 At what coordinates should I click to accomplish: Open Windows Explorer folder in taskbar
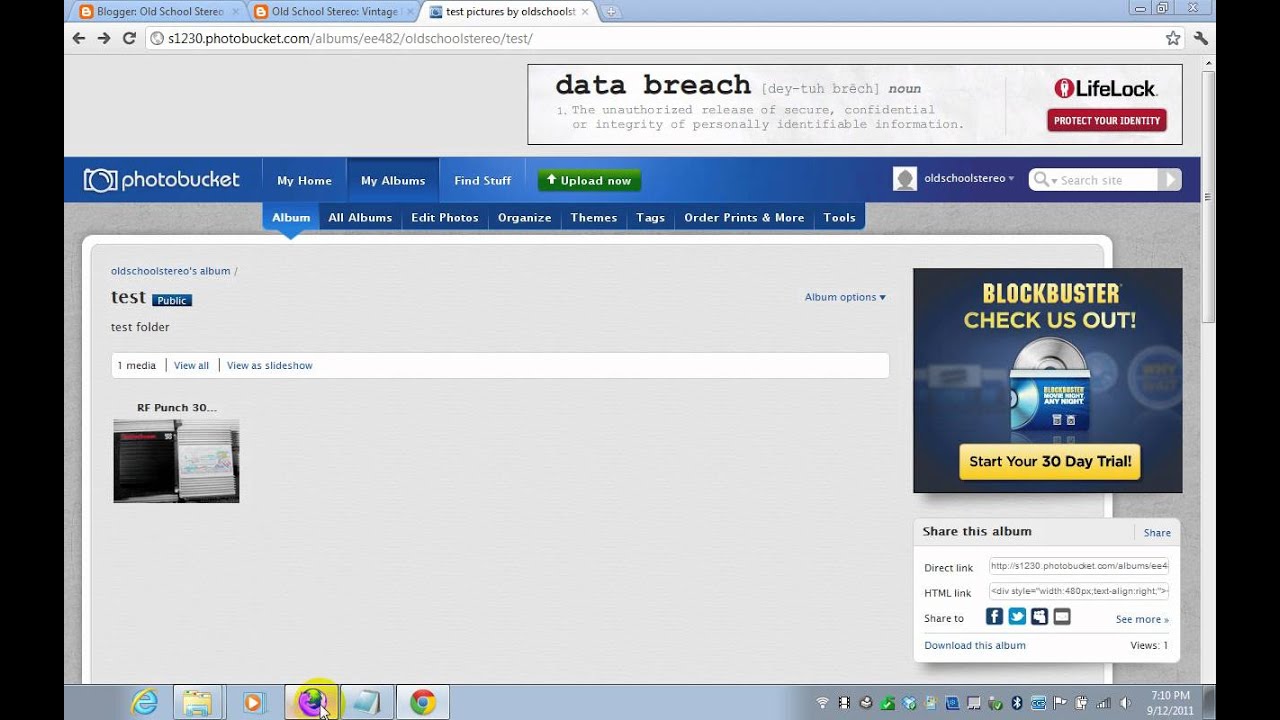click(198, 703)
